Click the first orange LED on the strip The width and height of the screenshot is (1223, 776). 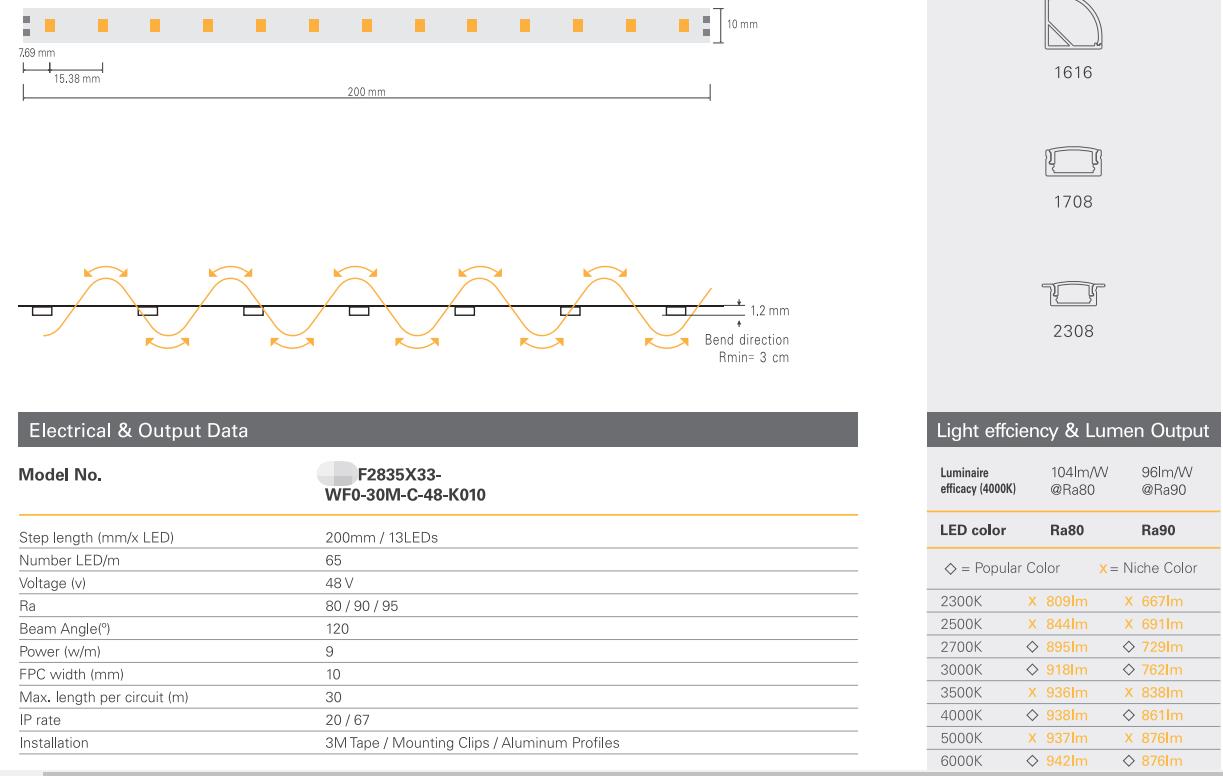tap(48, 25)
